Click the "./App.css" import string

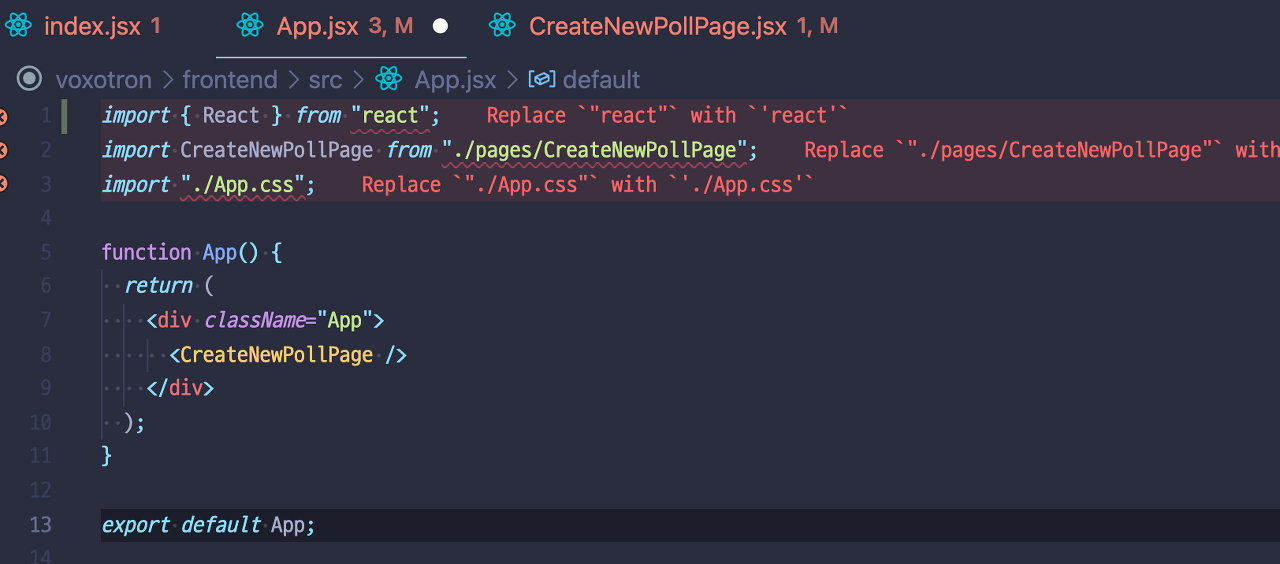tap(243, 184)
